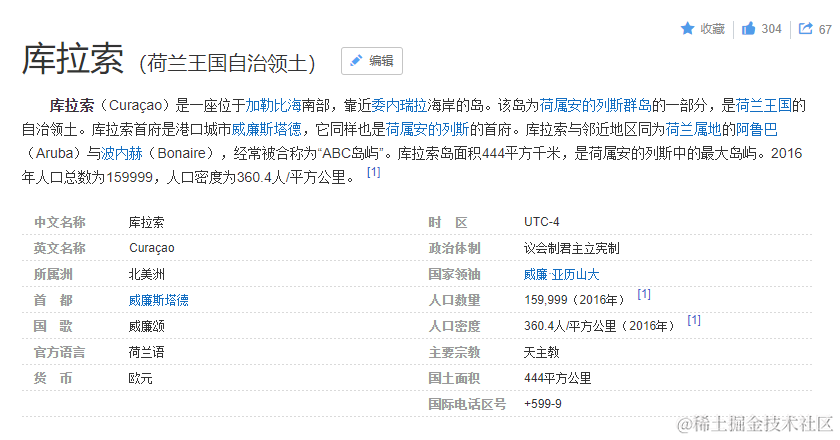Open the 荷属安的列斯 link after 它同样也是
The width and height of the screenshot is (840, 440).
(x=427, y=129)
